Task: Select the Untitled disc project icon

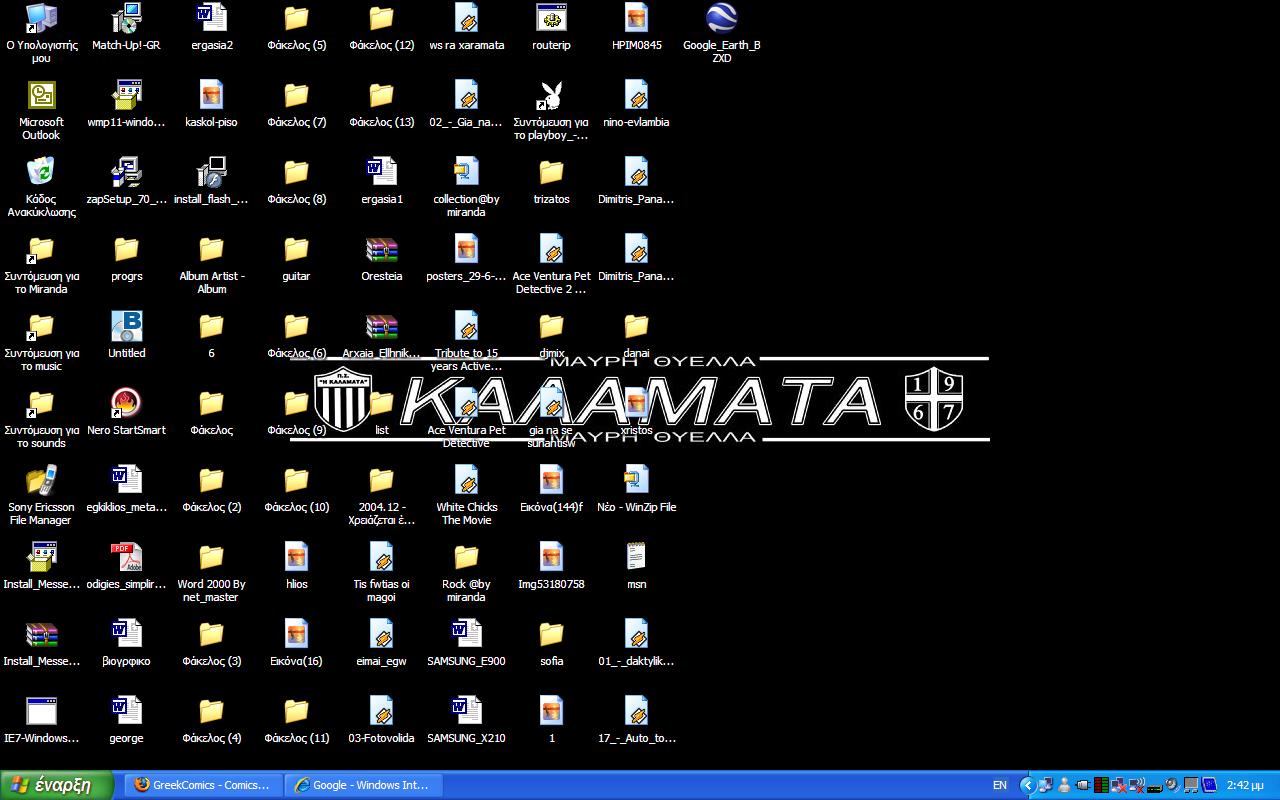Action: tap(126, 326)
